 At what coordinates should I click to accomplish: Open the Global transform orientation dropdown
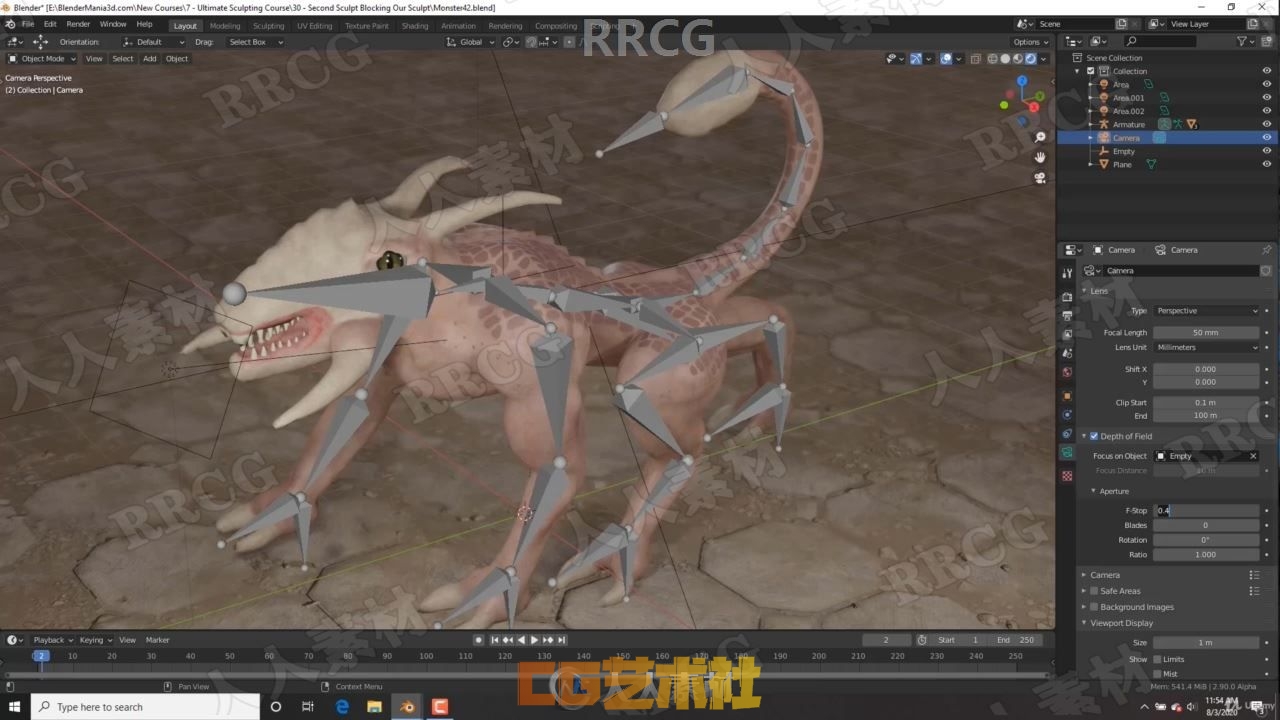coord(470,42)
